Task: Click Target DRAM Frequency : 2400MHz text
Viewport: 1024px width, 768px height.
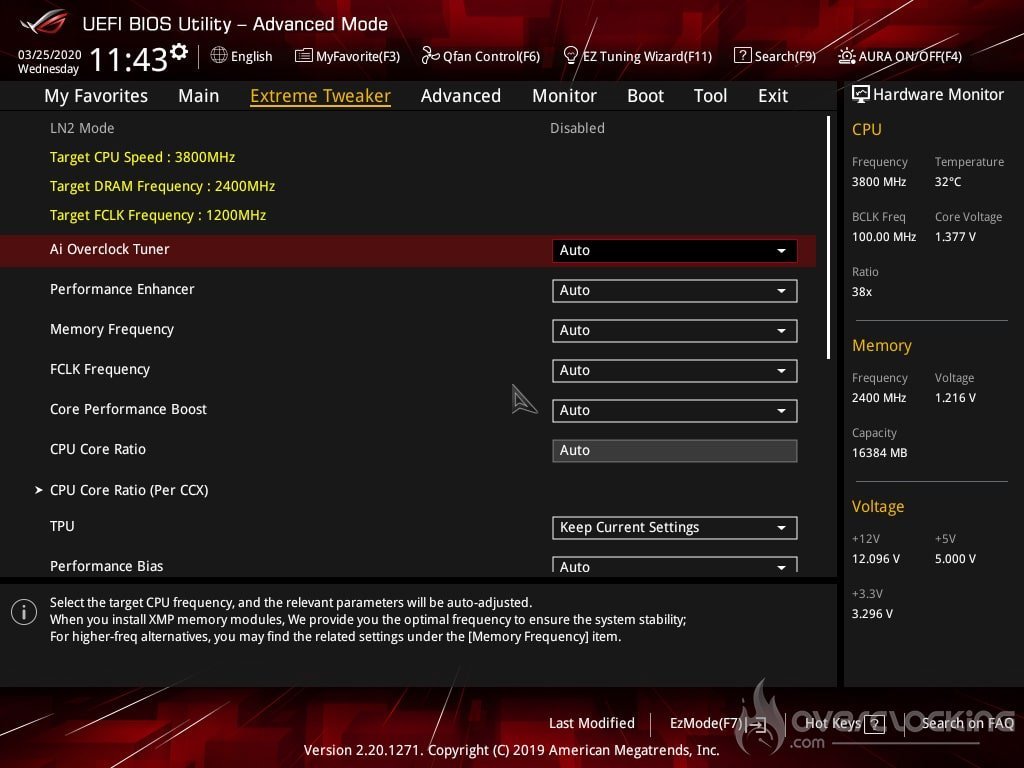Action: [163, 186]
